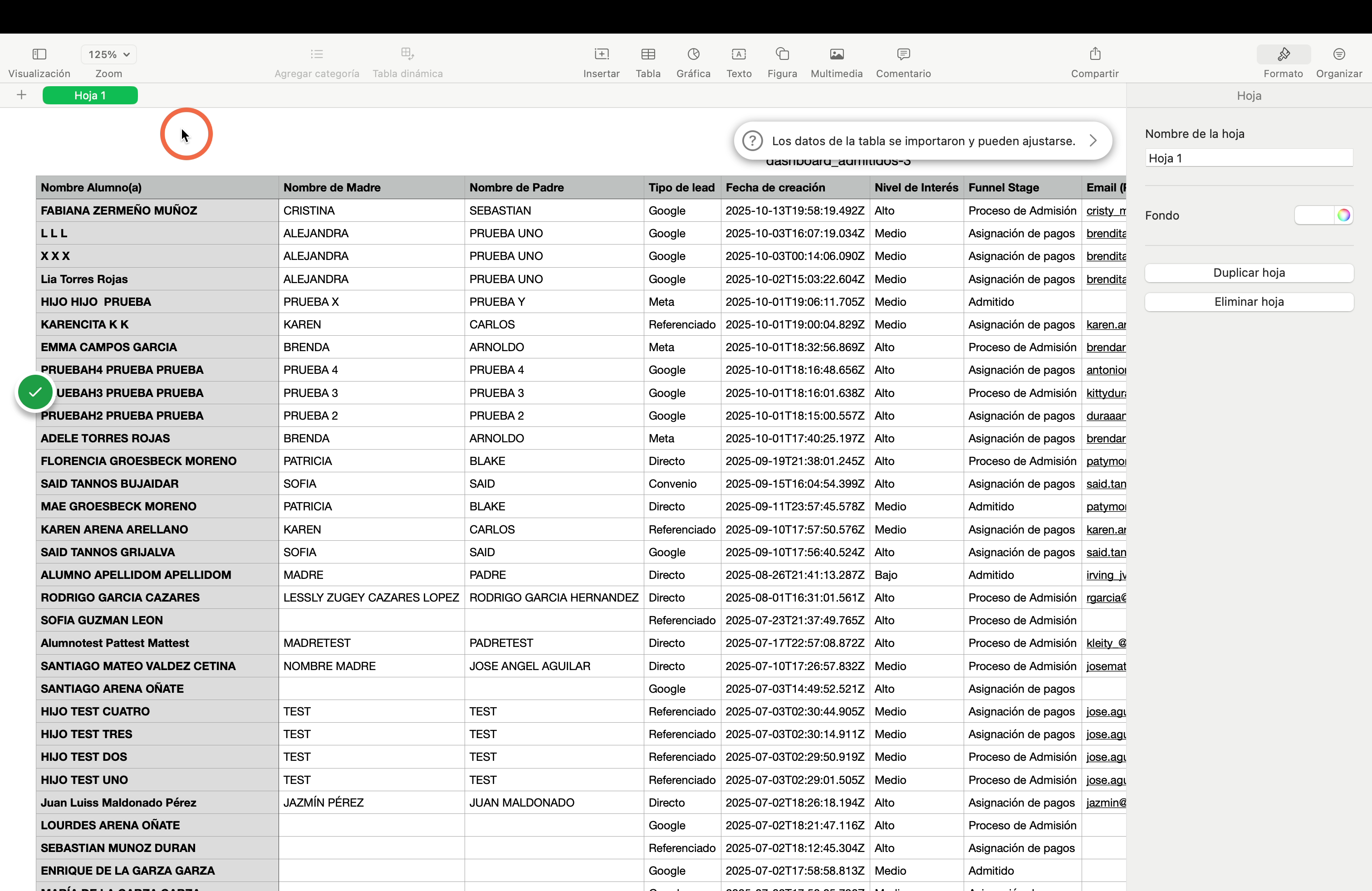Click the Eliminar hoja button
The height and width of the screenshot is (891, 1372).
(x=1249, y=302)
